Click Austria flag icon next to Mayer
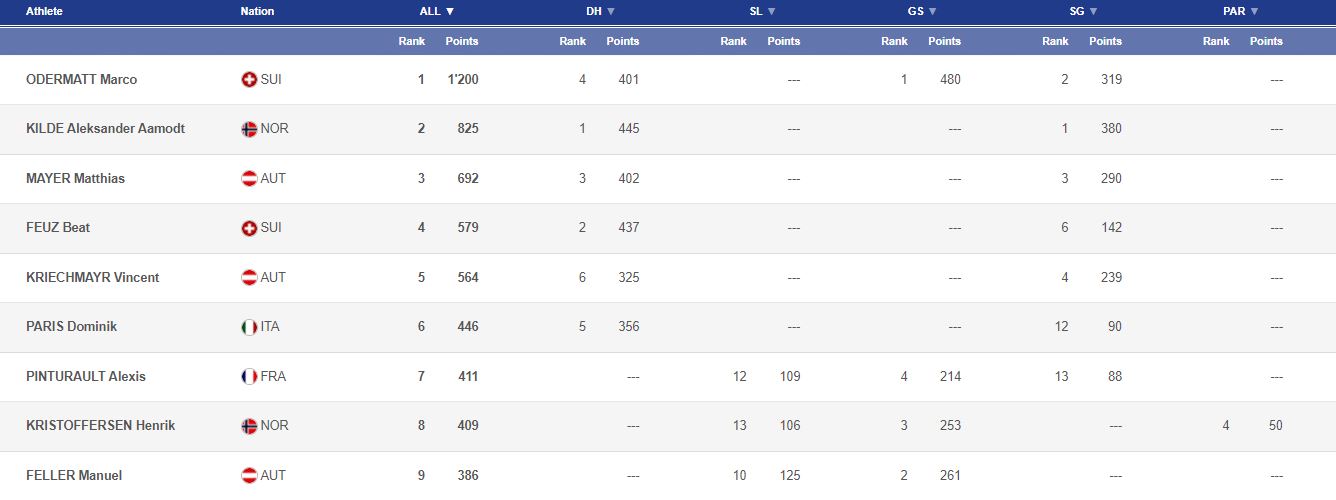Image resolution: width=1336 pixels, height=500 pixels. pyautogui.click(x=249, y=179)
